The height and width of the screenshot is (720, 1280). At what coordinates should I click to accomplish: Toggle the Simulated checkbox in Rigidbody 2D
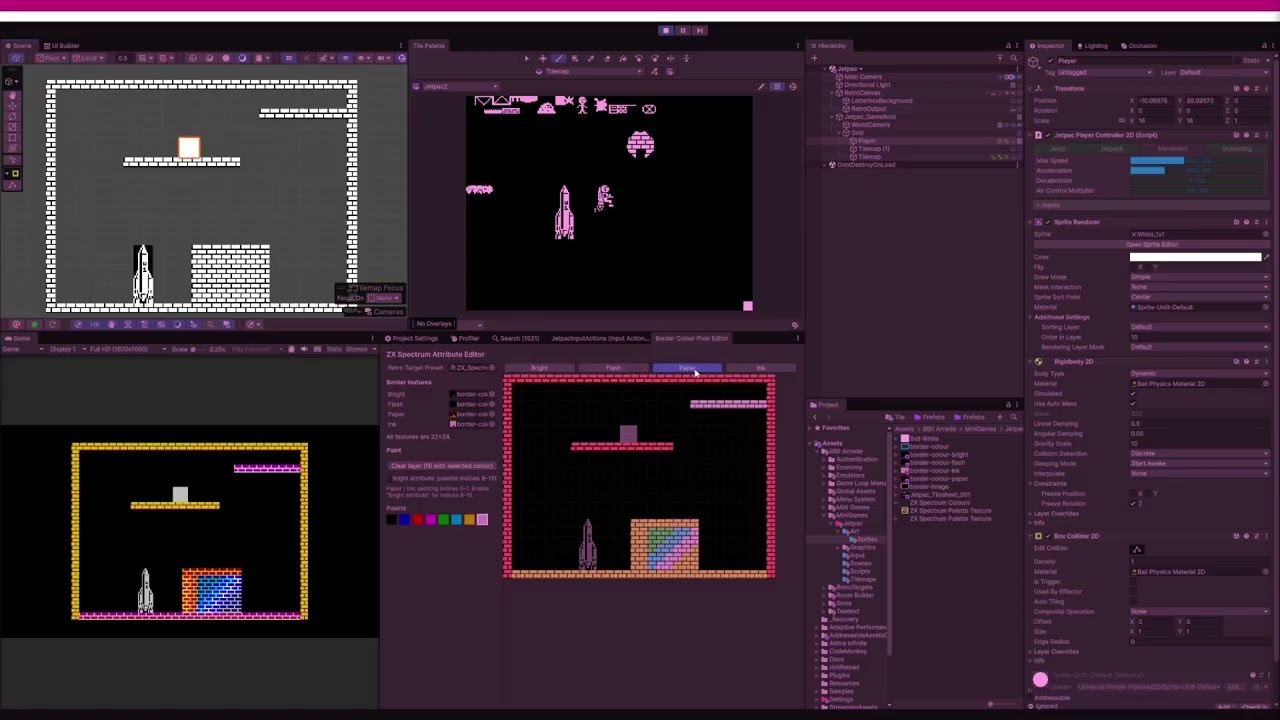point(1133,394)
